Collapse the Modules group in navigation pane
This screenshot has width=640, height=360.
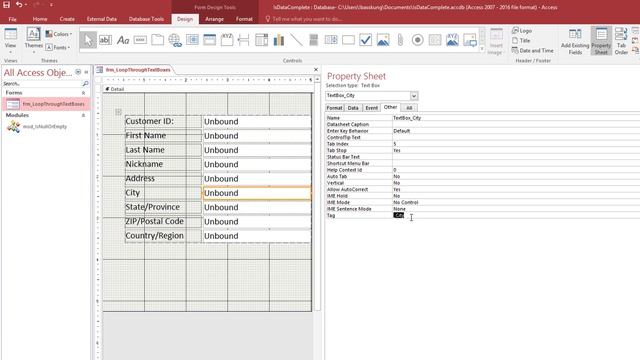84,115
